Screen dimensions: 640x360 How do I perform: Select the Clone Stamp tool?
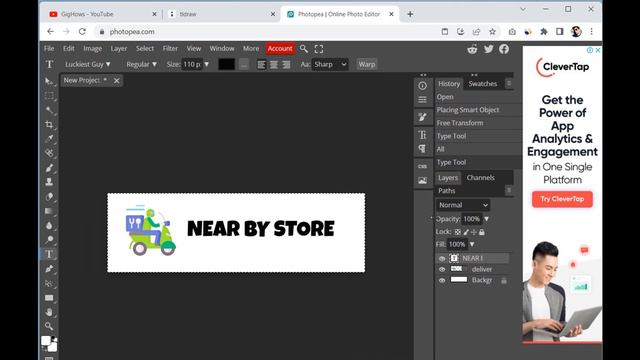[49, 182]
